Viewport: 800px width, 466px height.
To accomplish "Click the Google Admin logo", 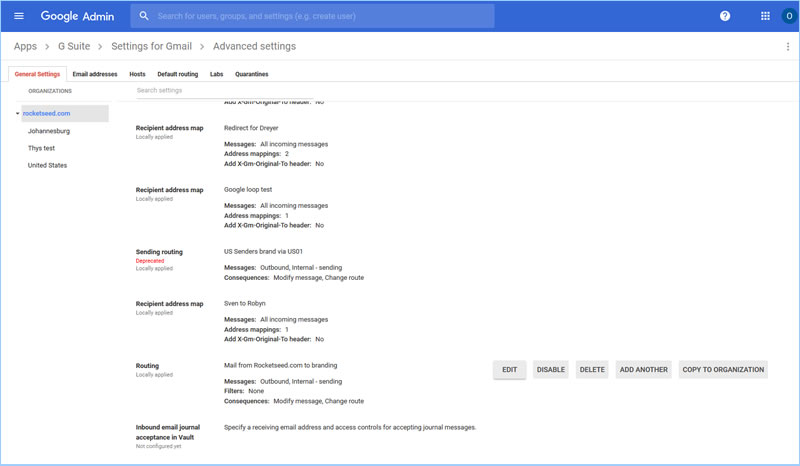I will (x=78, y=16).
